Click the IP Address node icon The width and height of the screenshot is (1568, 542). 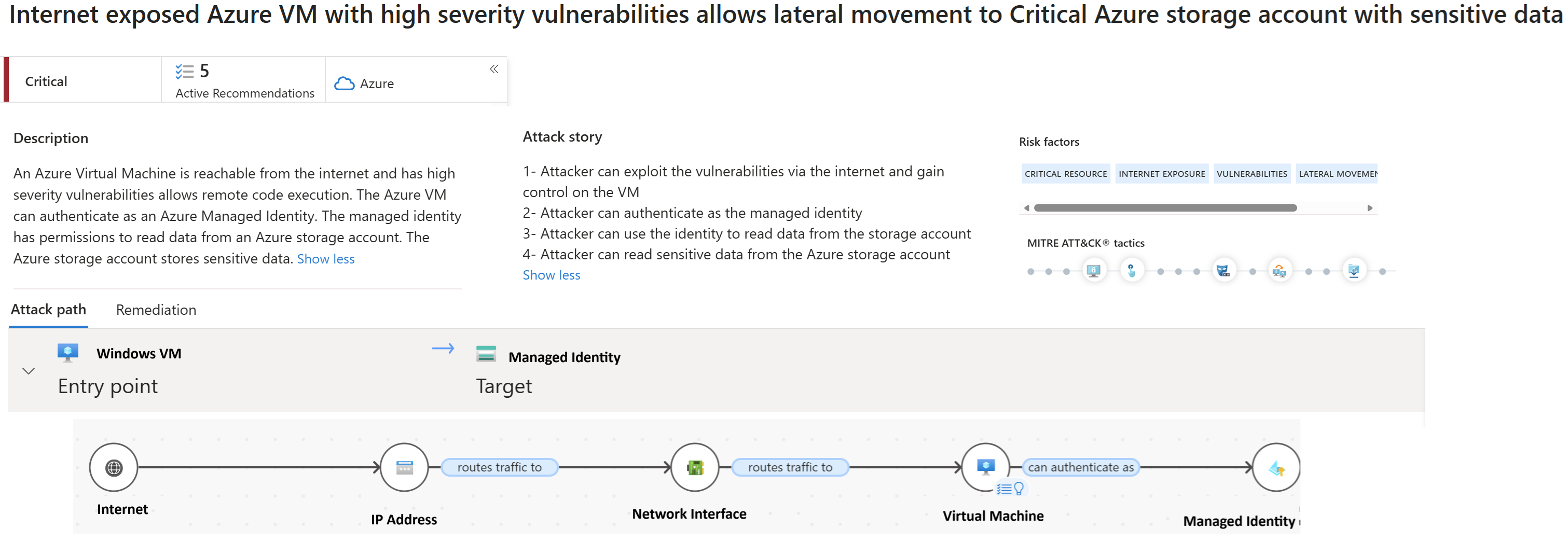(404, 467)
